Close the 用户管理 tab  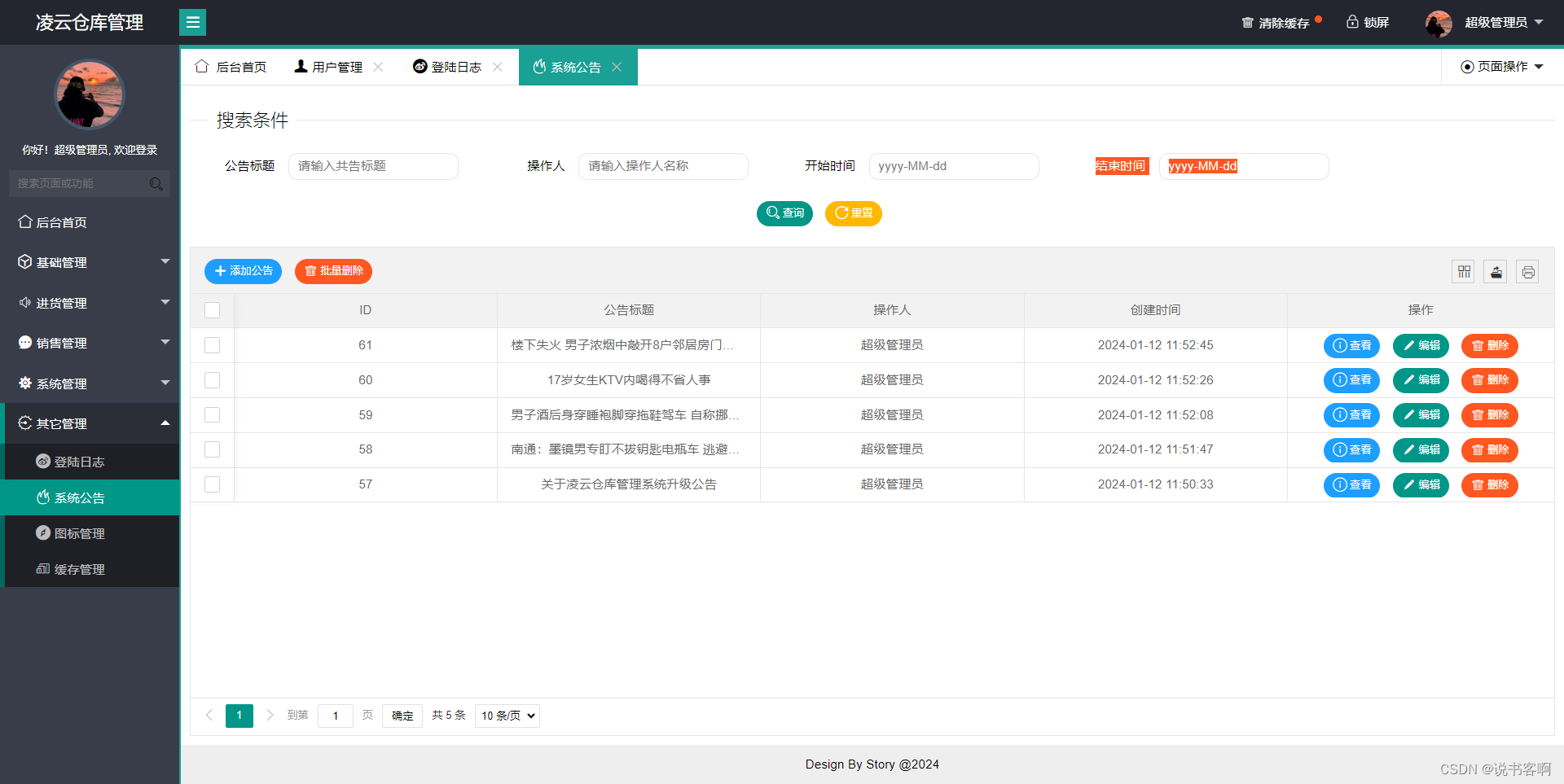click(x=378, y=67)
